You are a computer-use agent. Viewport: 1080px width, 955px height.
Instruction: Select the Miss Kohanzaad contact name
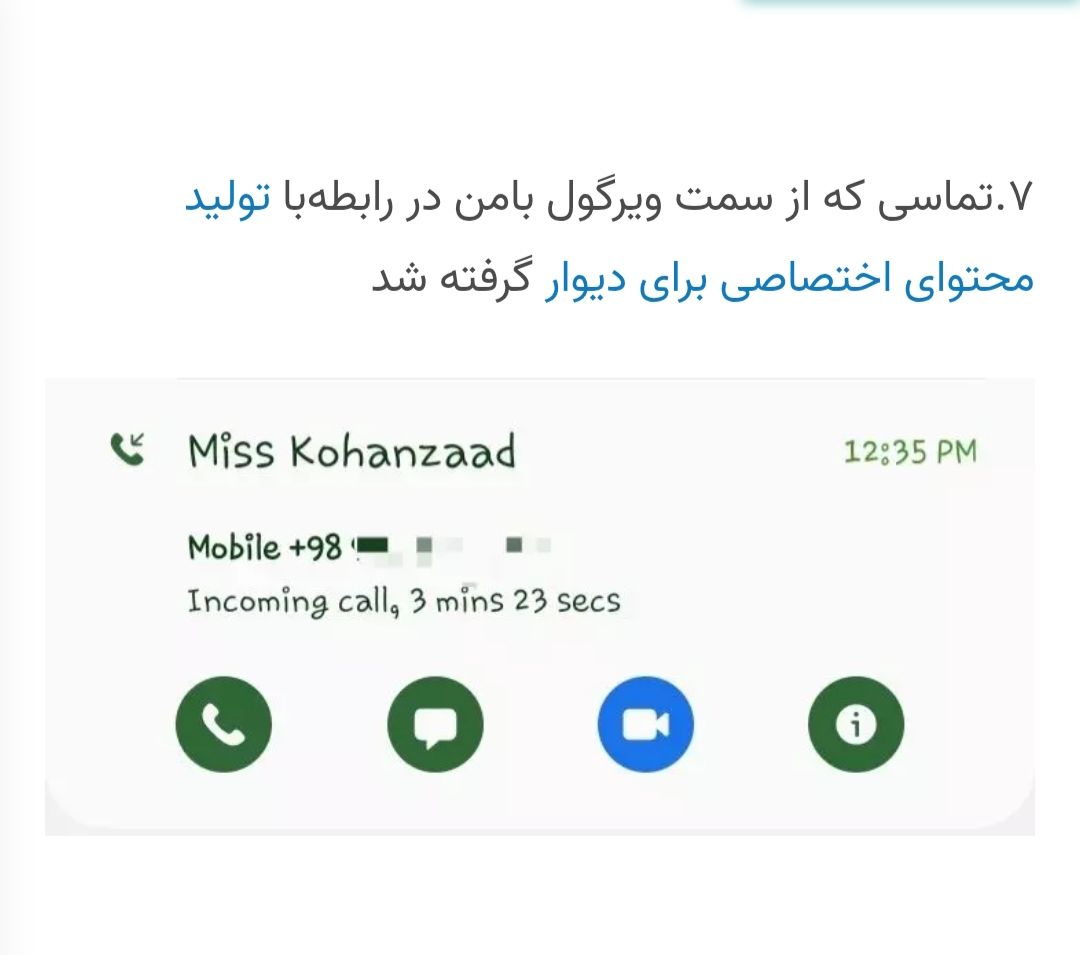click(351, 452)
